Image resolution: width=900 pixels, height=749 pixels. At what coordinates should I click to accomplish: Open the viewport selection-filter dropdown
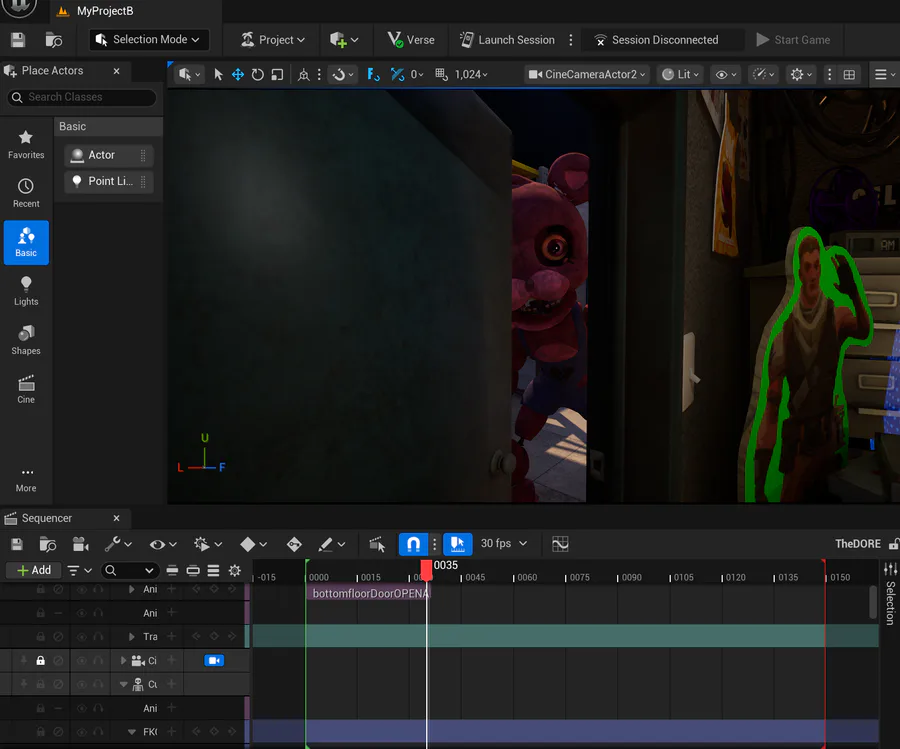[x=189, y=74]
